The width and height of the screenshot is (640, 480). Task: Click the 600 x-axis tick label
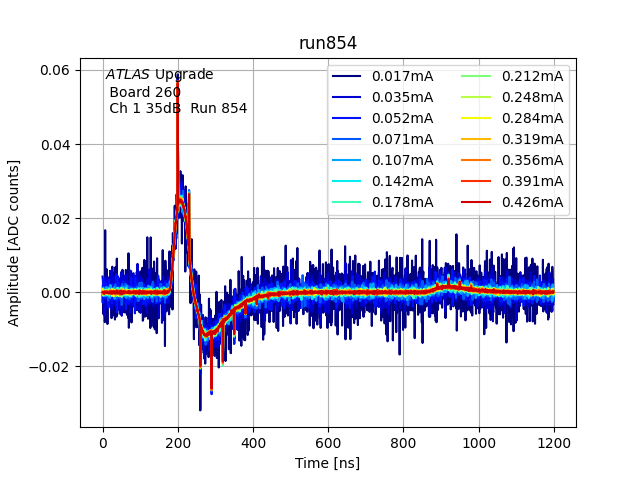[x=328, y=443]
